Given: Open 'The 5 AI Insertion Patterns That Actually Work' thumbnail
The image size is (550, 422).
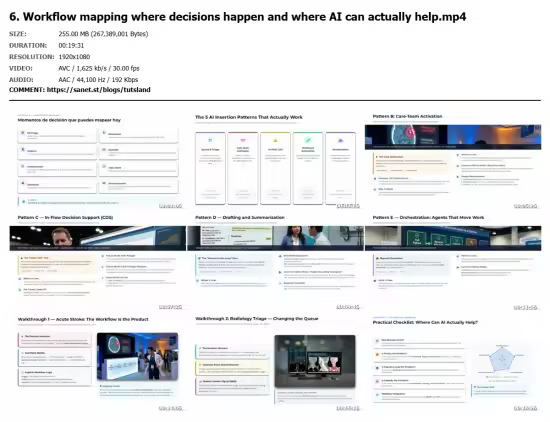Looking at the screenshot, I should pos(275,159).
